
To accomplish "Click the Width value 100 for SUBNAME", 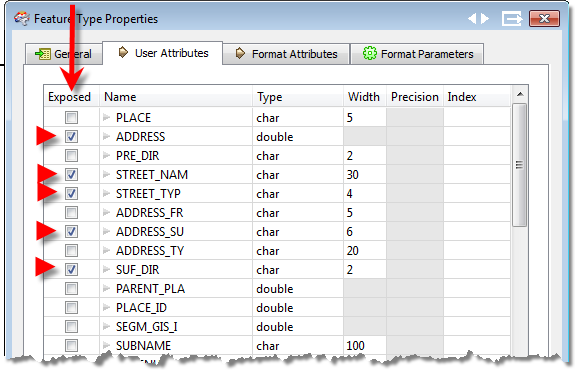I will [365, 345].
